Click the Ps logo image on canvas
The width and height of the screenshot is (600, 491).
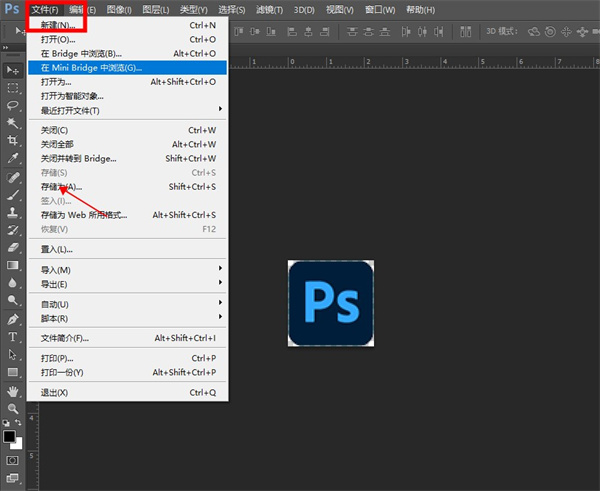tap(331, 304)
